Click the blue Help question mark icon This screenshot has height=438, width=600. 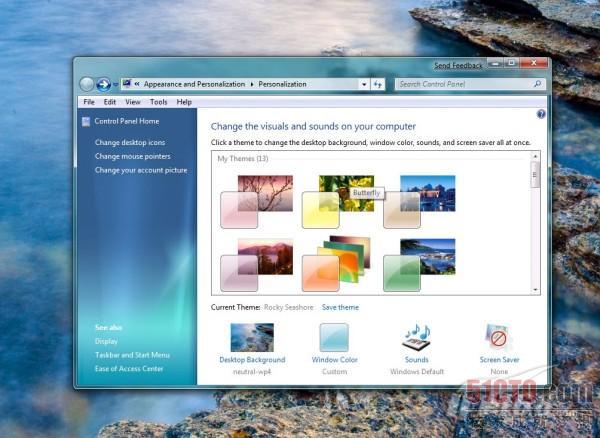(541, 114)
